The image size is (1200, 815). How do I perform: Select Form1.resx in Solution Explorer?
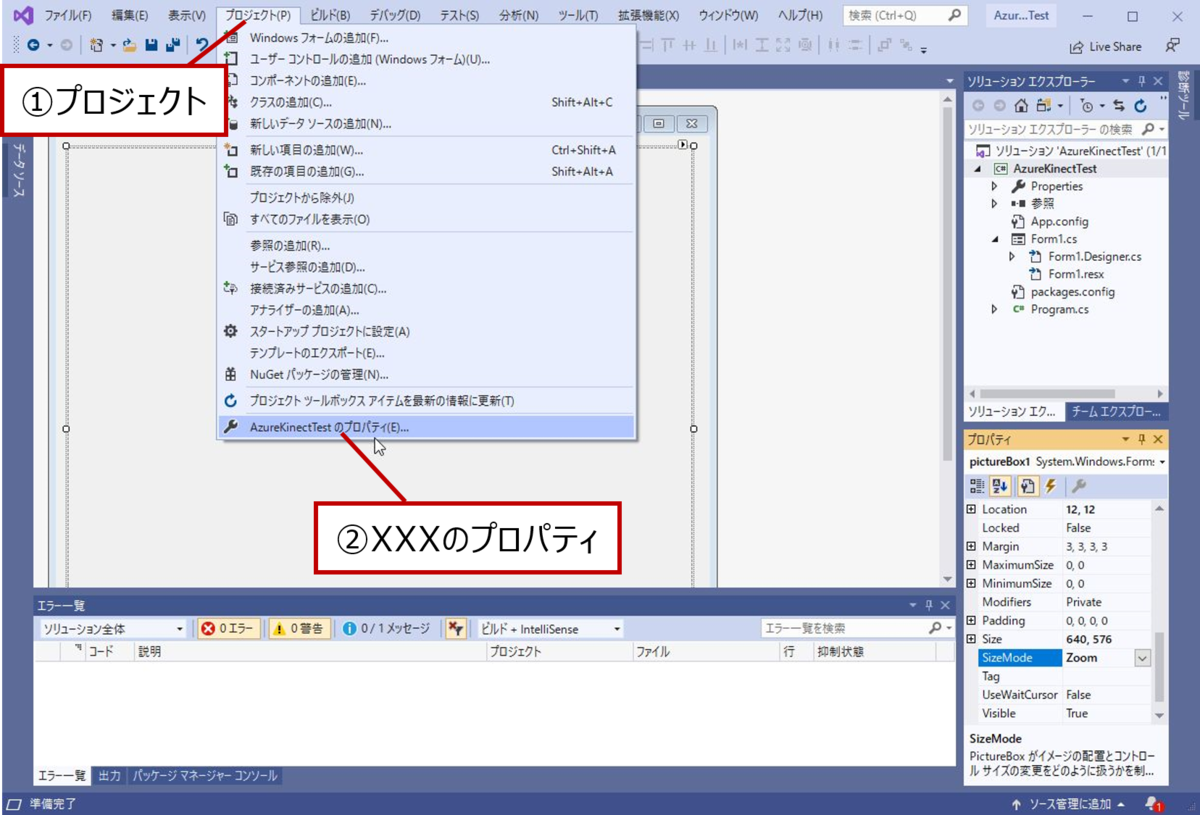(x=1076, y=274)
